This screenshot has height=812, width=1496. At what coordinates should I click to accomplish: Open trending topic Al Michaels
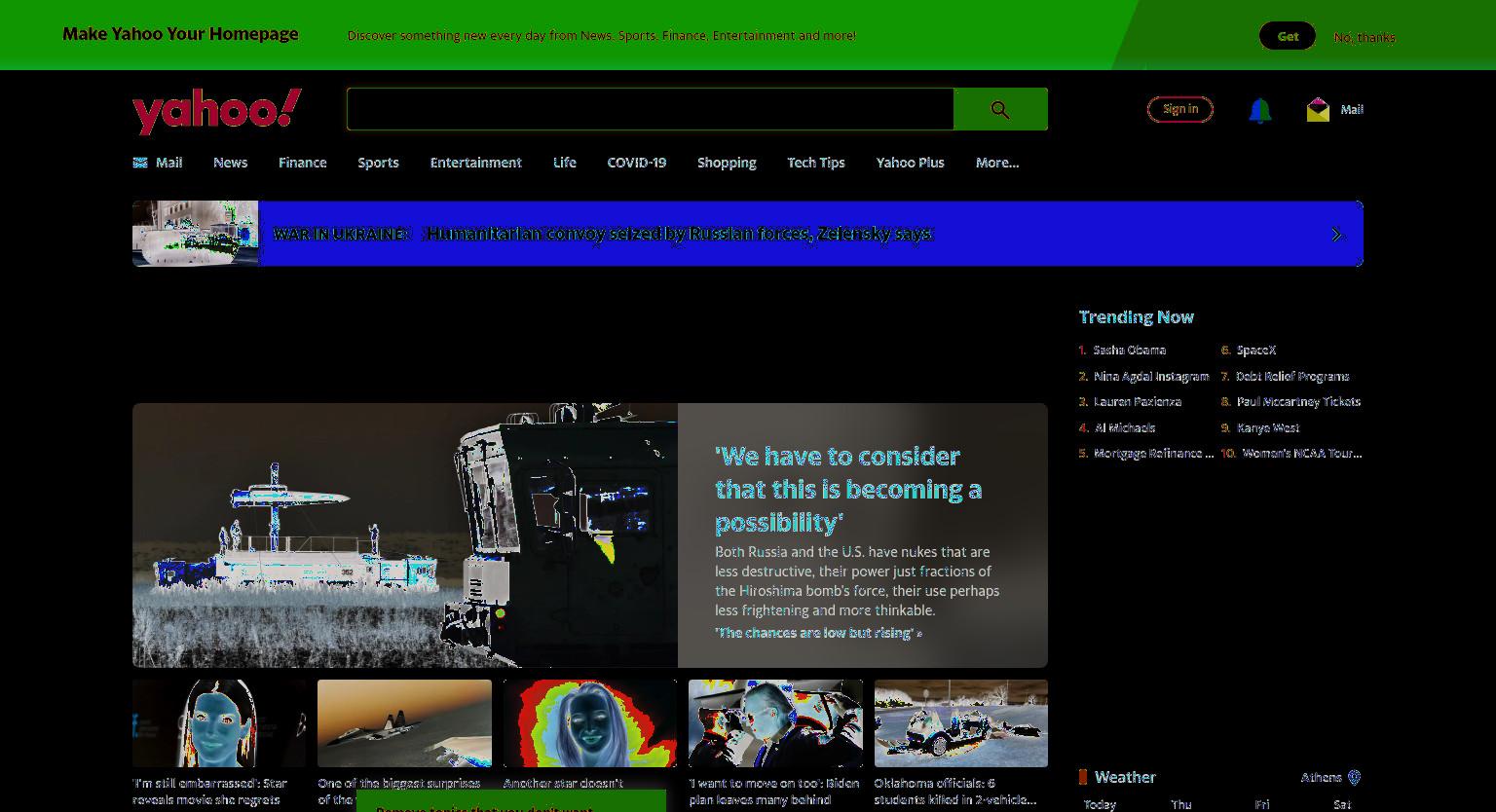pos(1125,427)
